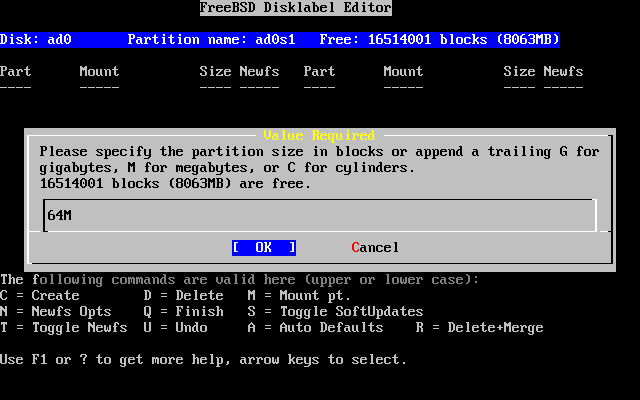Select the 'U = Undo' command text
Screen dimensions: 640x400
pyautogui.click(x=176, y=327)
